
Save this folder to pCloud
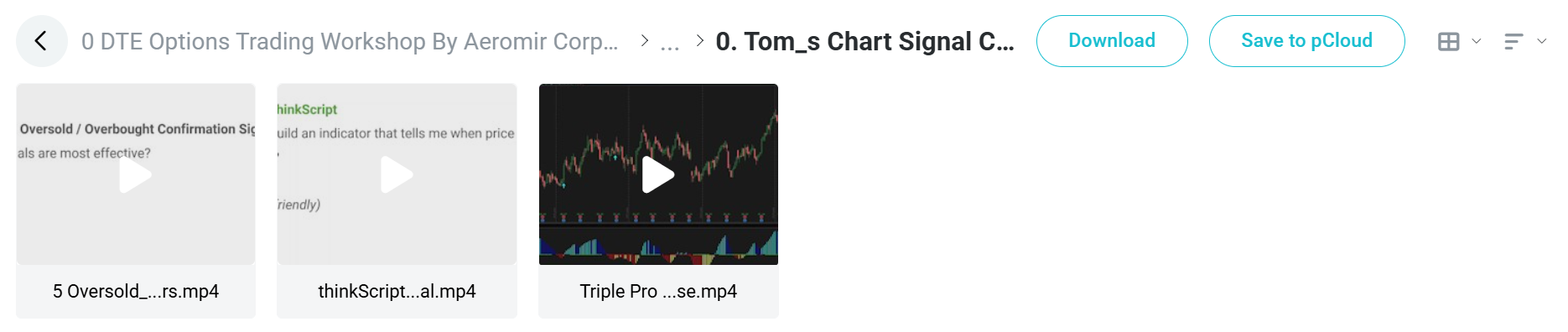point(1306,41)
